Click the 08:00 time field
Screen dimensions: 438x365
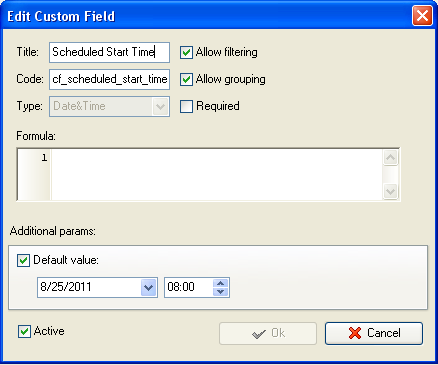pos(189,287)
